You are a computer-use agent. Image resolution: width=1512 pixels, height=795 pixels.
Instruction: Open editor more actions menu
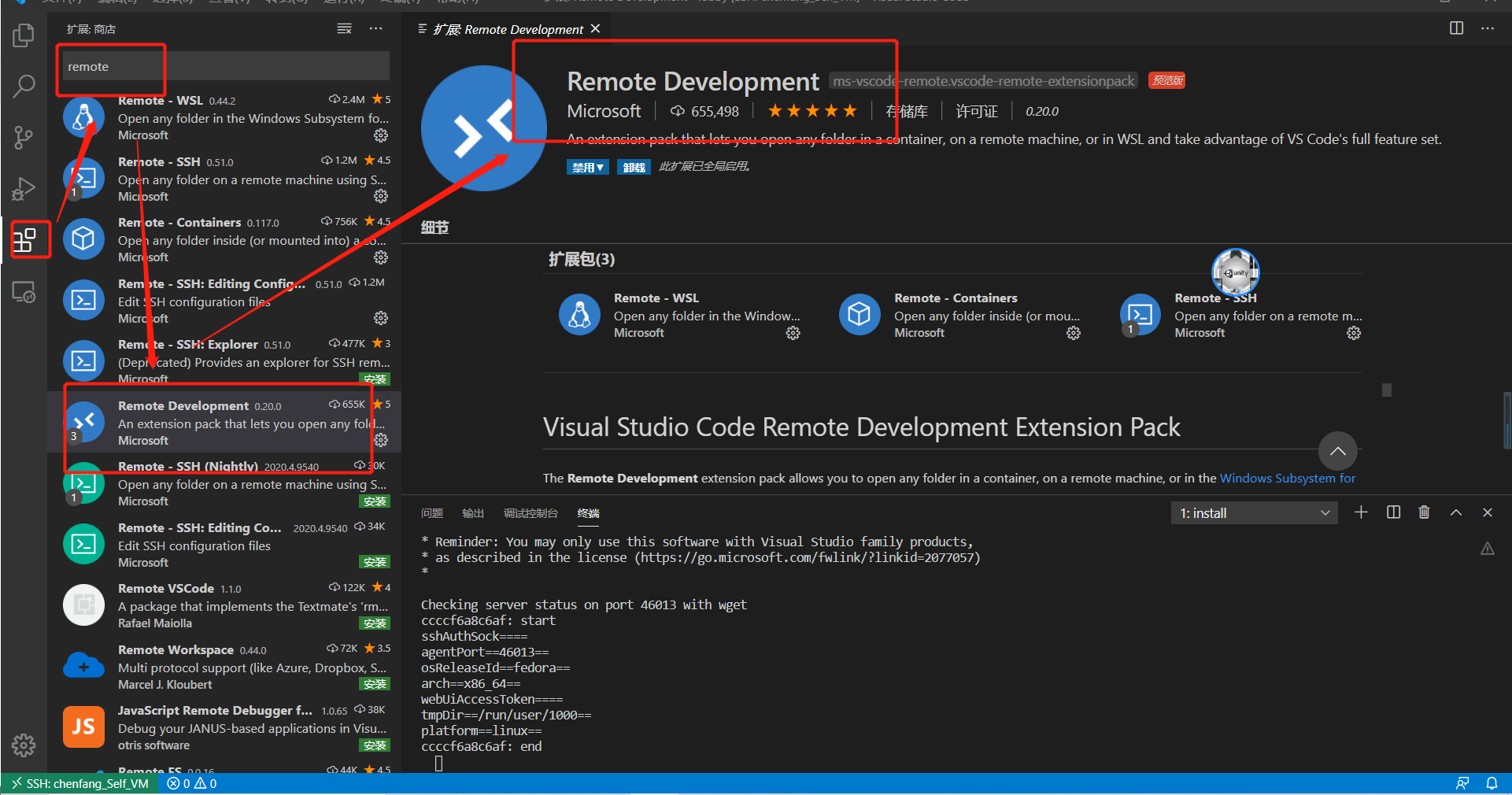coord(1488,28)
